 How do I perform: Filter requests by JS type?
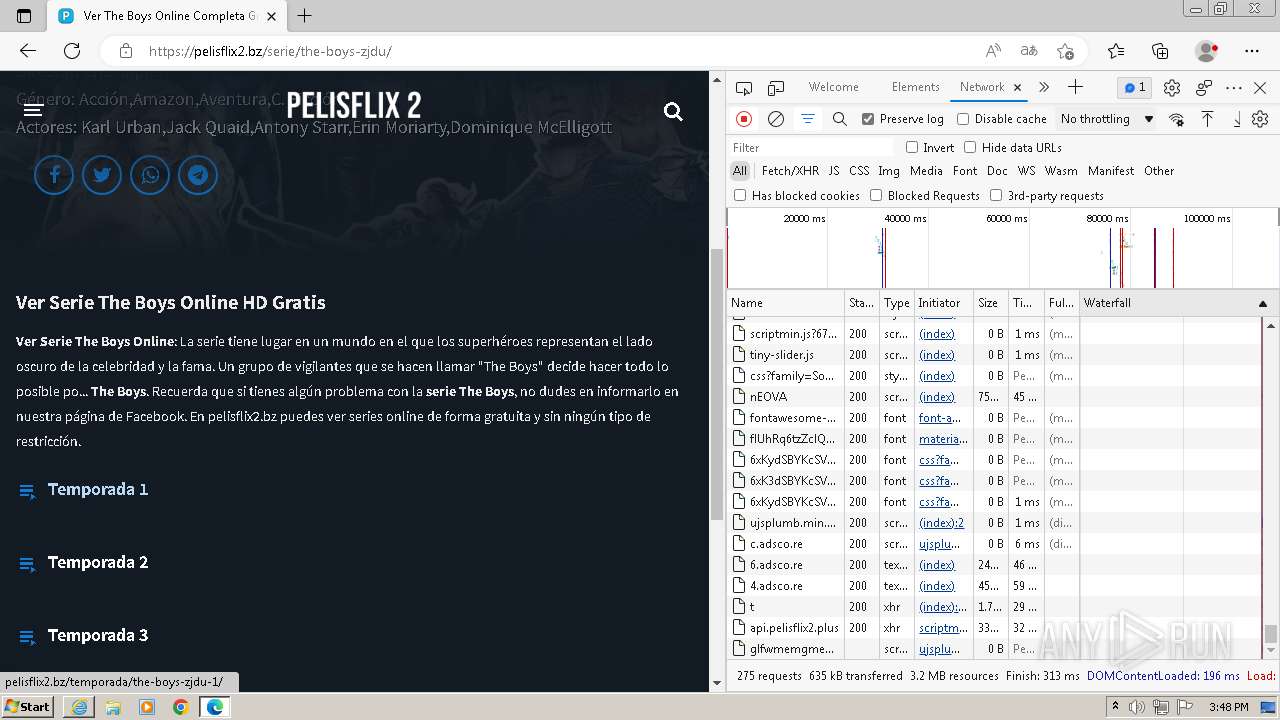pyautogui.click(x=834, y=171)
